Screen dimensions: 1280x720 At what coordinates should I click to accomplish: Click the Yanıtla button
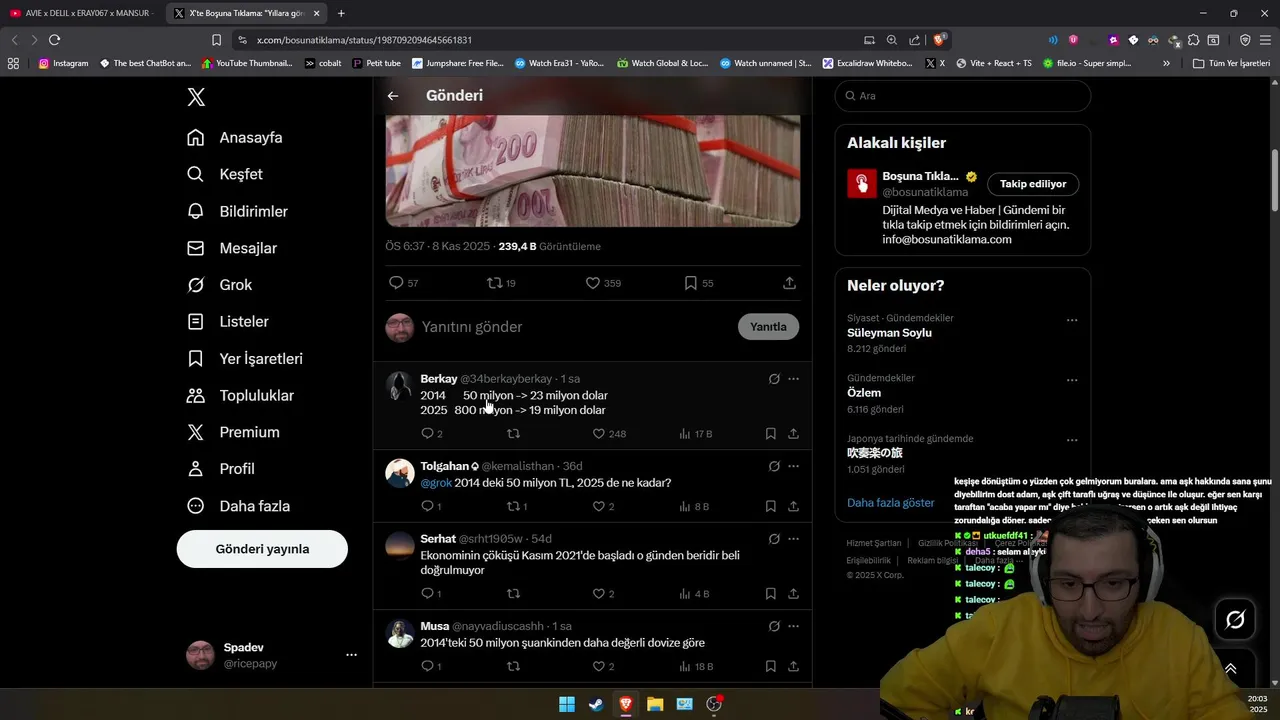click(768, 327)
